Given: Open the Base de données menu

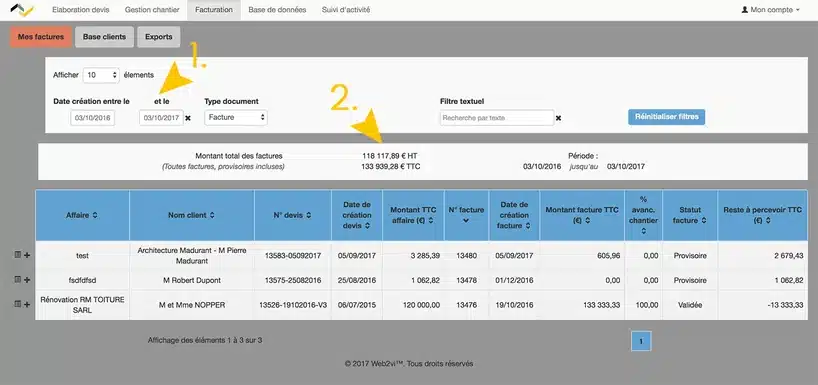Looking at the screenshot, I should (277, 10).
